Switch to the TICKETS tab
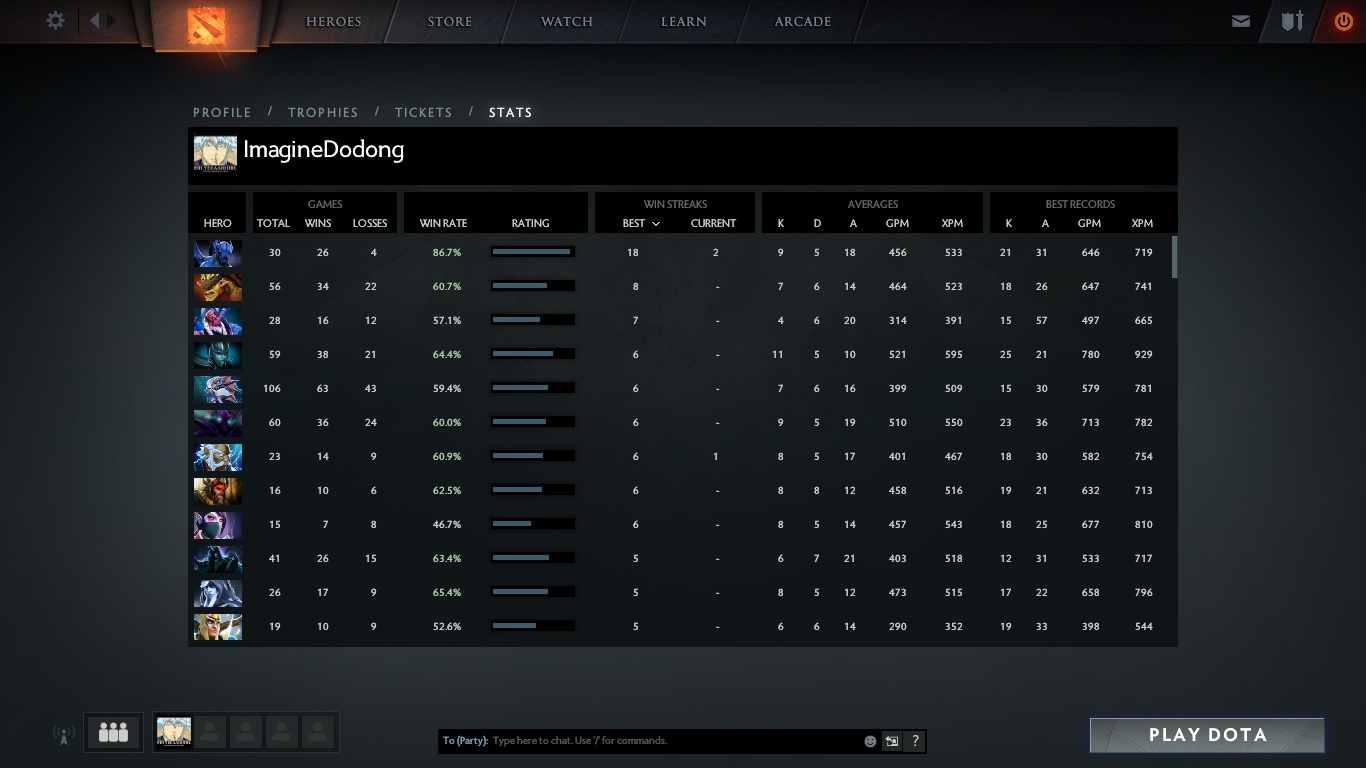Screen dimensions: 1366x768 424,112
